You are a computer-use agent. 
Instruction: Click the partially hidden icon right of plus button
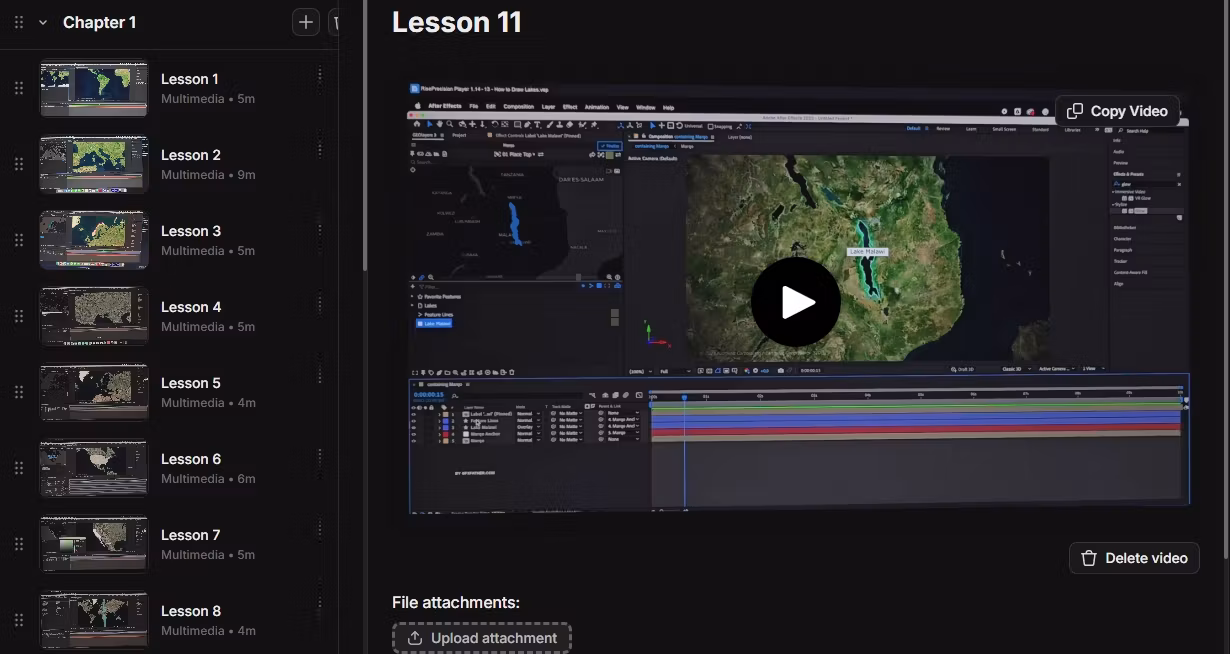click(x=335, y=23)
